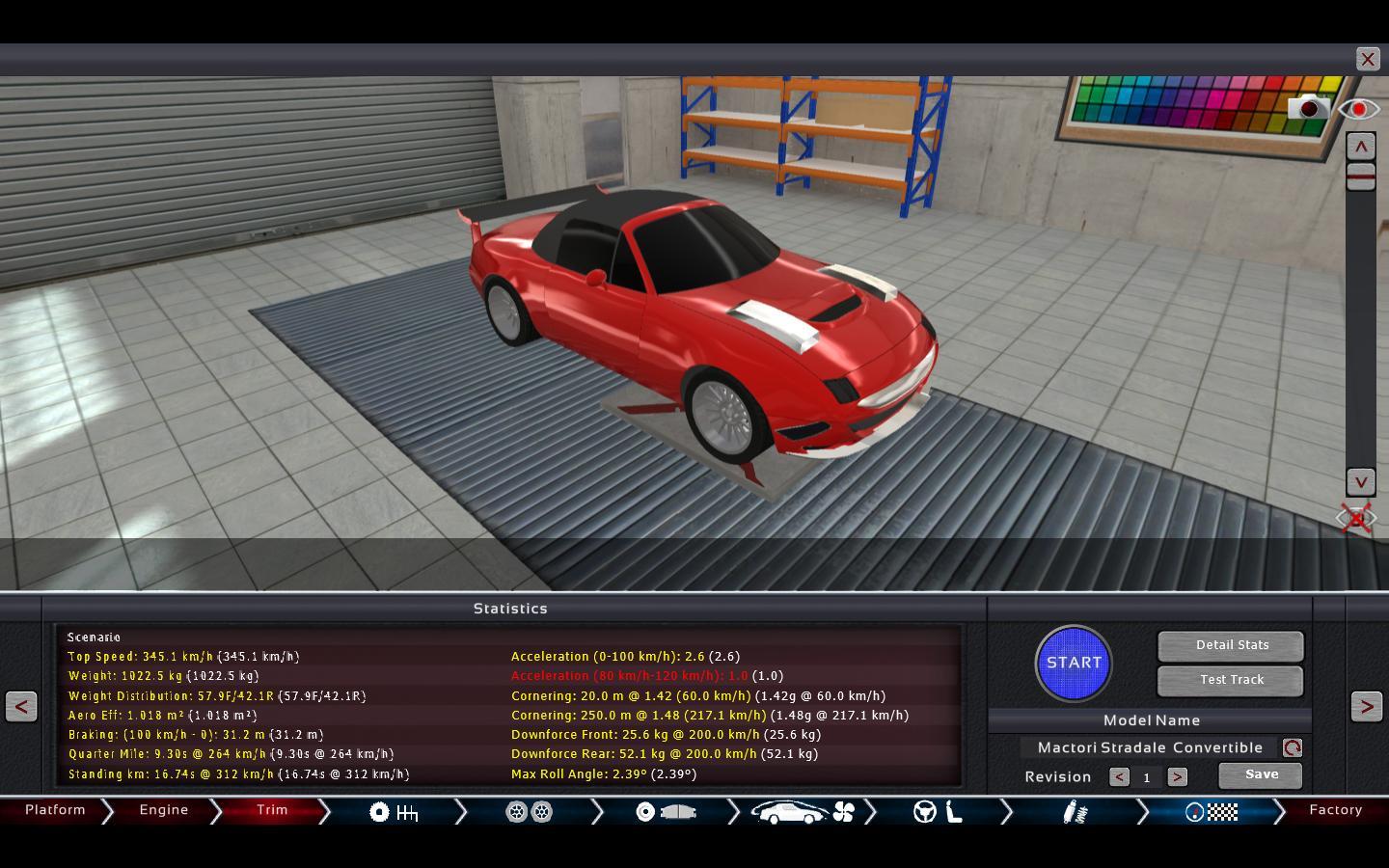The height and width of the screenshot is (868, 1389).
Task: Open the gearbox and drivetrain tab
Action: click(x=394, y=812)
